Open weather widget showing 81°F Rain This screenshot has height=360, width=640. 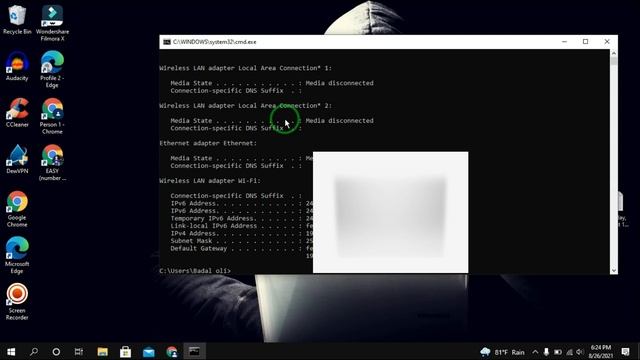point(502,352)
